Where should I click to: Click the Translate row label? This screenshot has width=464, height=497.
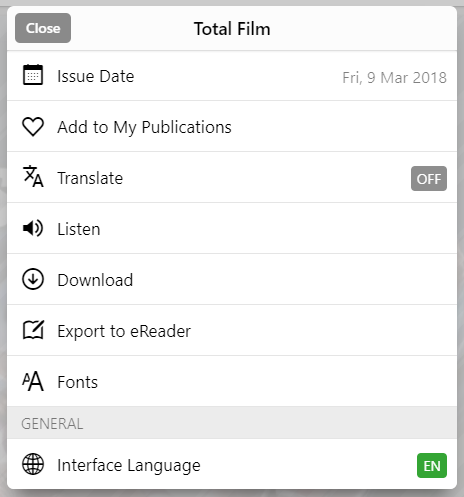pos(90,178)
